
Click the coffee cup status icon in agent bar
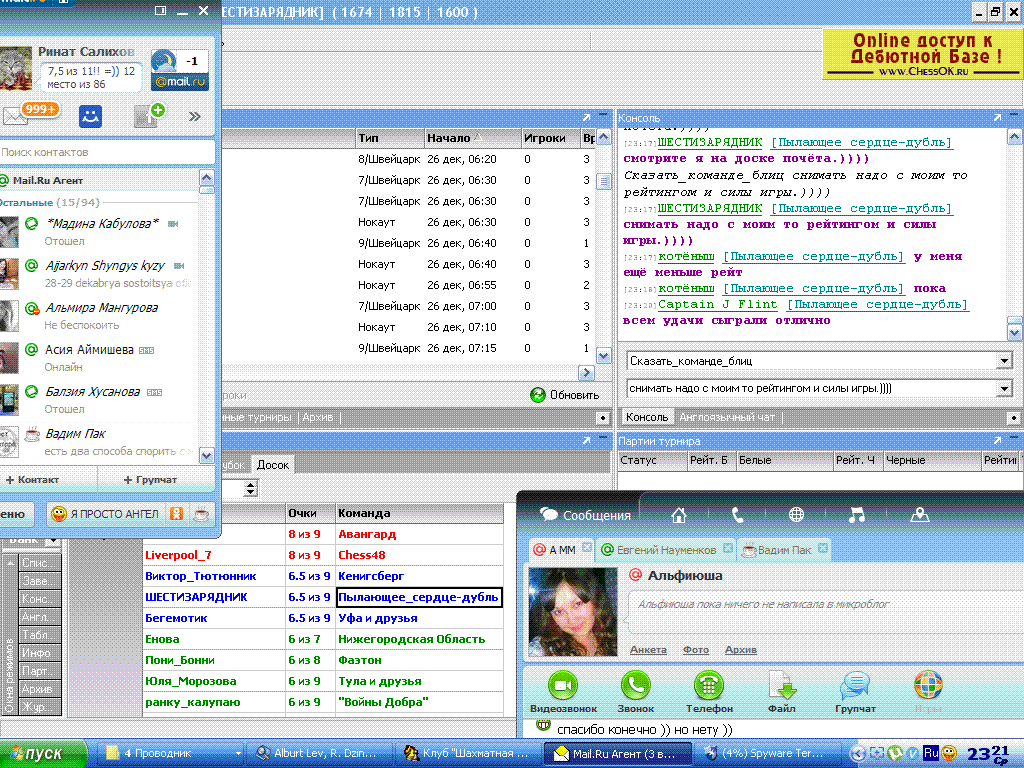(201, 514)
